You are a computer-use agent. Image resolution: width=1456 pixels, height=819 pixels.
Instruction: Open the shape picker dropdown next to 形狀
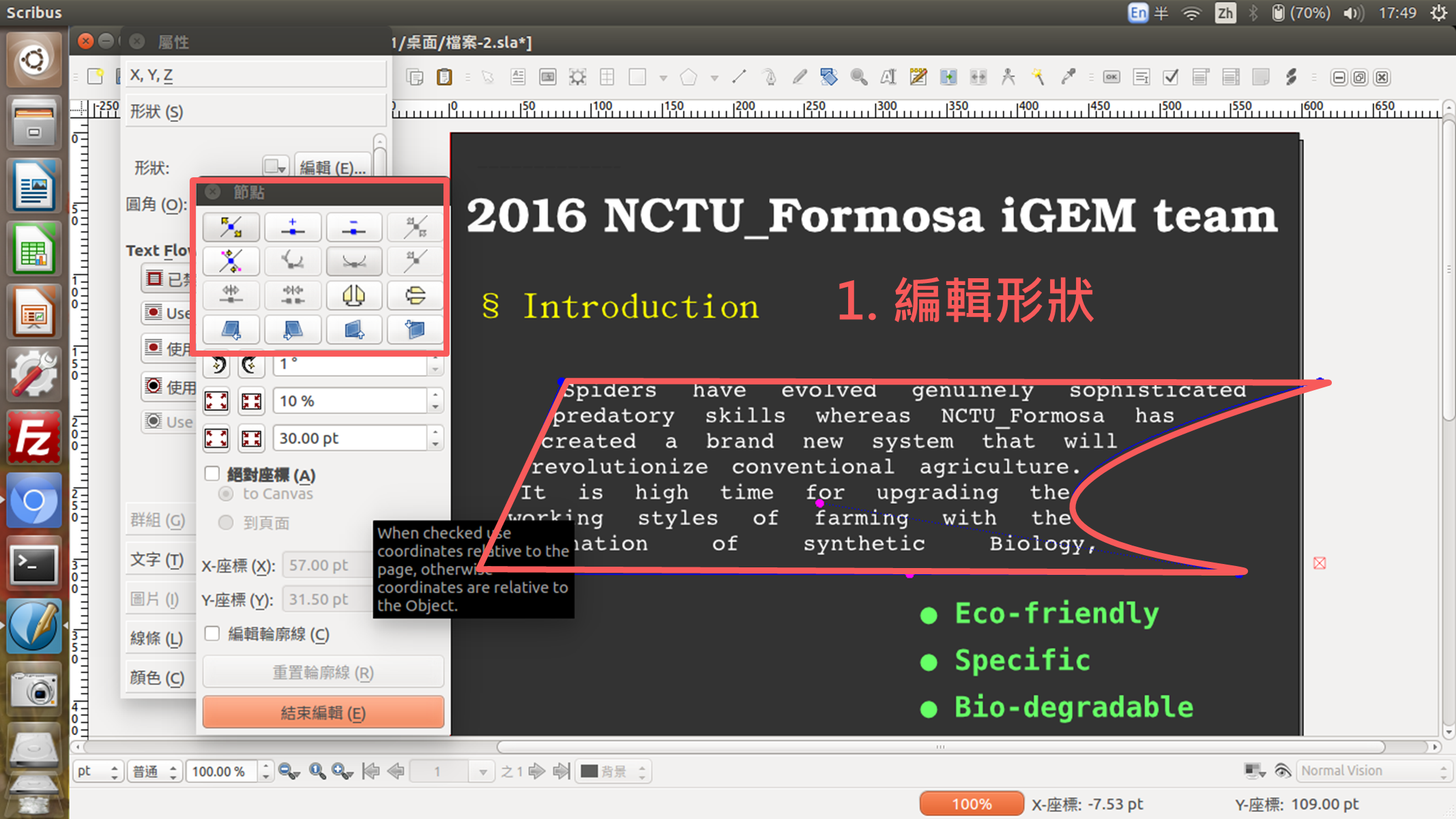click(275, 167)
